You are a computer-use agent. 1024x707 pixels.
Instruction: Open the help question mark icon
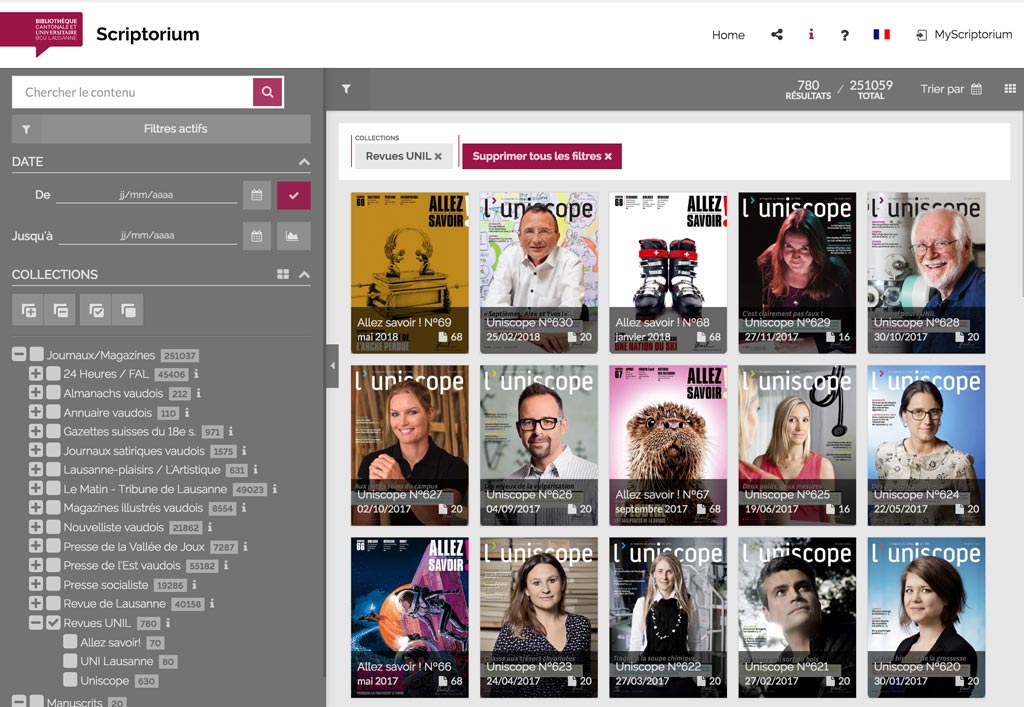(x=844, y=35)
